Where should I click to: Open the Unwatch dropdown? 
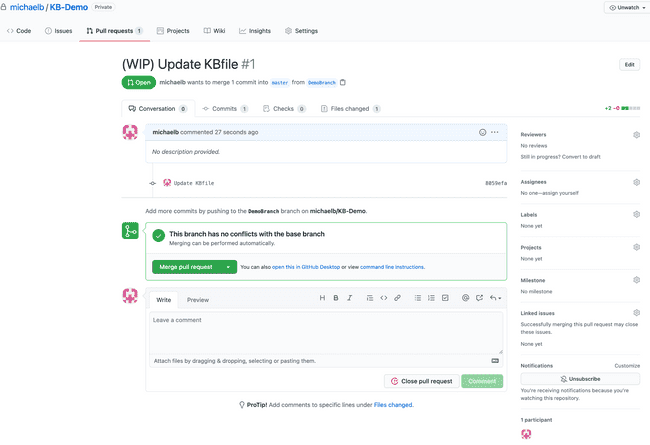(x=627, y=7)
